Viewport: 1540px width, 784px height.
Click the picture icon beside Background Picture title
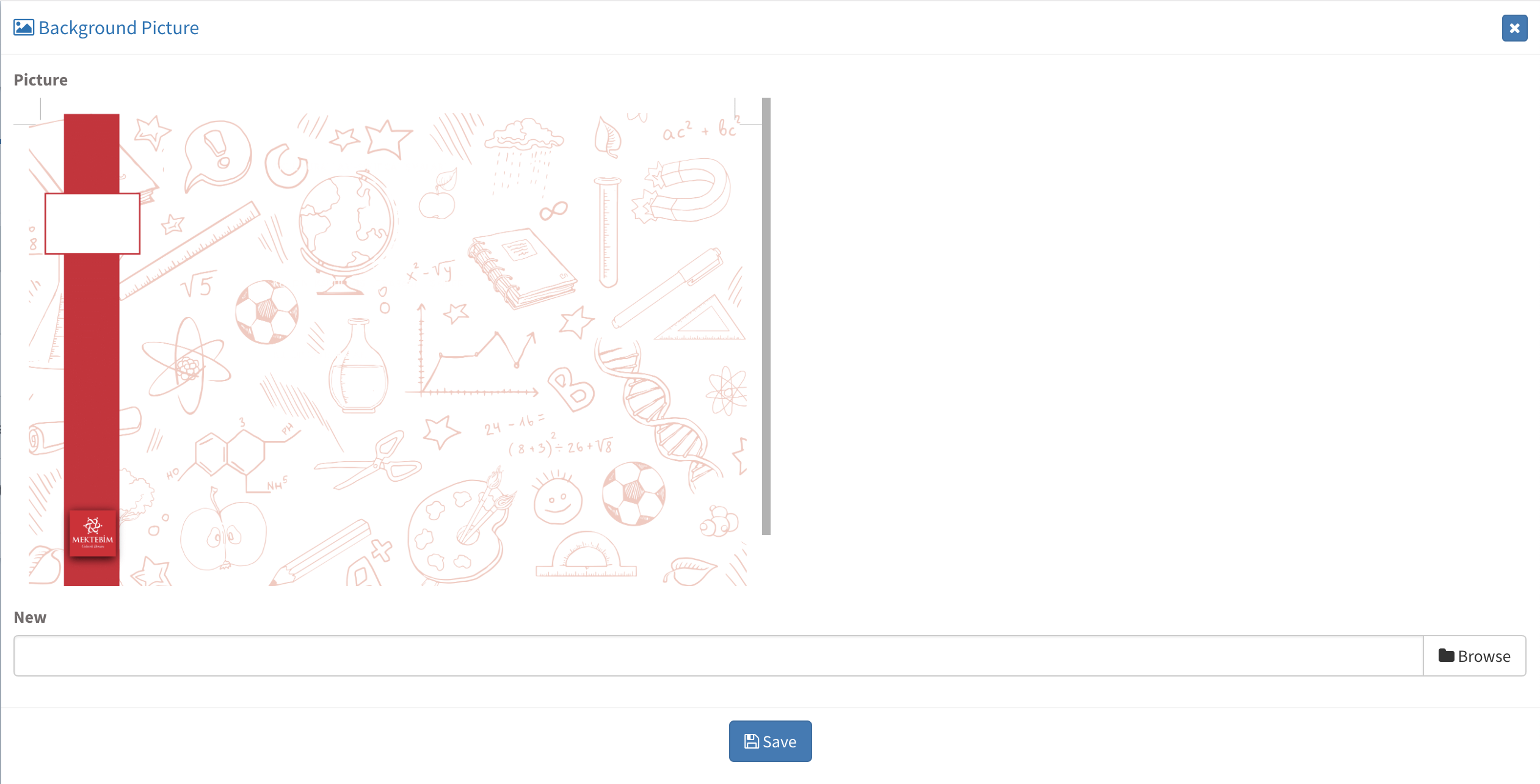click(x=24, y=27)
